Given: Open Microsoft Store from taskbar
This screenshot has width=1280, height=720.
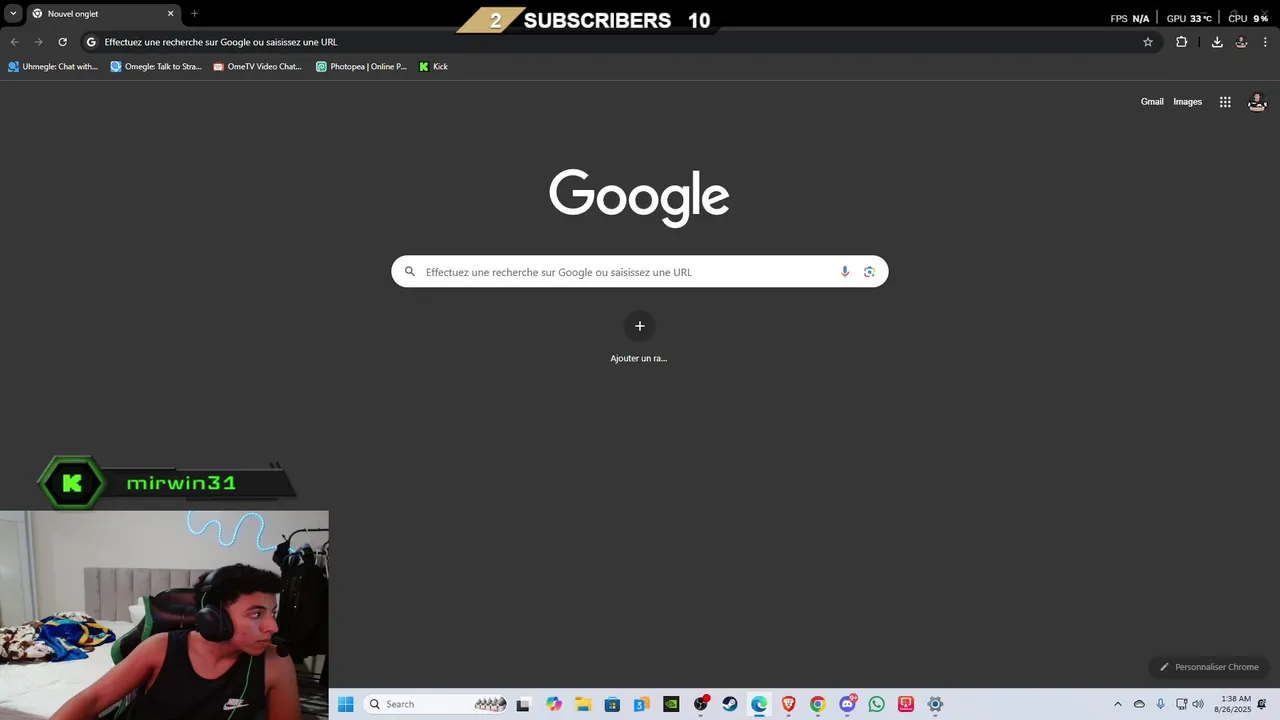Looking at the screenshot, I should tap(612, 704).
